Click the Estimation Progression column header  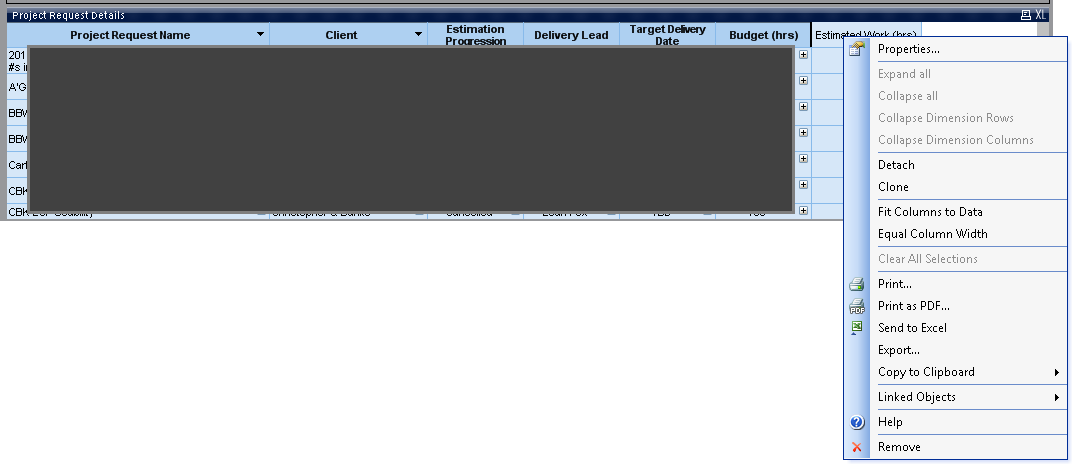[475, 35]
